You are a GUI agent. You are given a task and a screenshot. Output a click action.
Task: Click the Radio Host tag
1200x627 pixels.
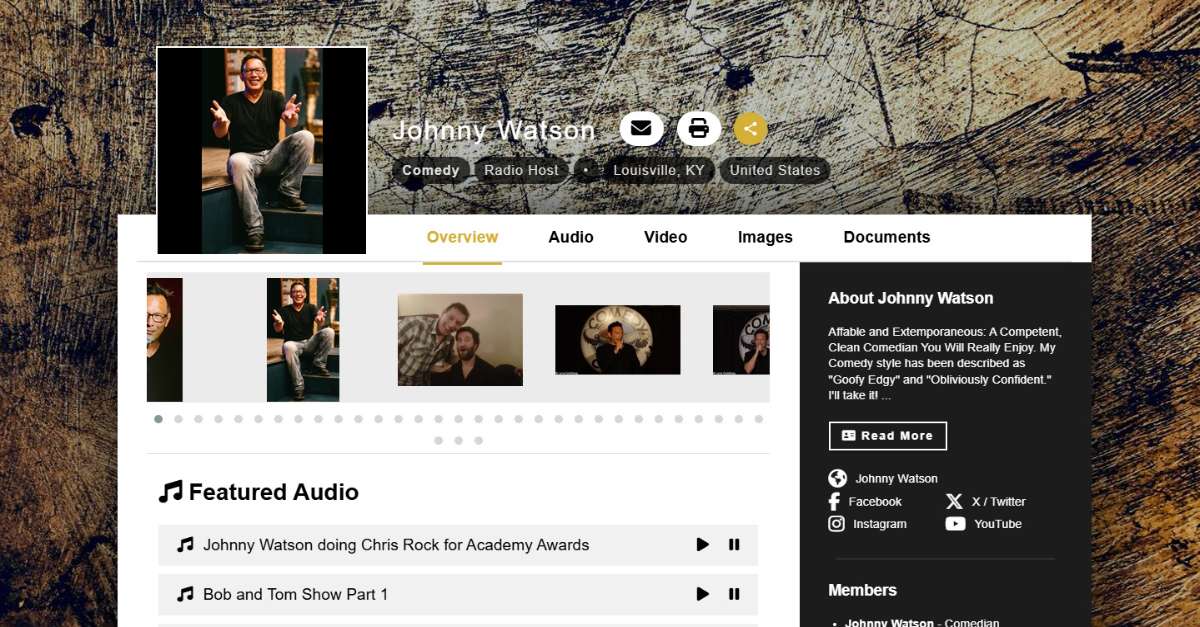pos(520,170)
